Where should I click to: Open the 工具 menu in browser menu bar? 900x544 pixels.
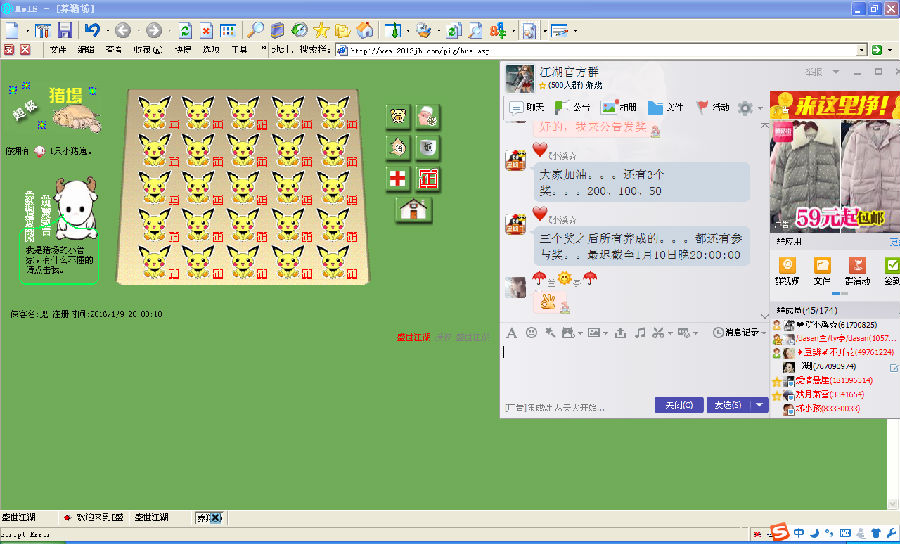pos(239,50)
